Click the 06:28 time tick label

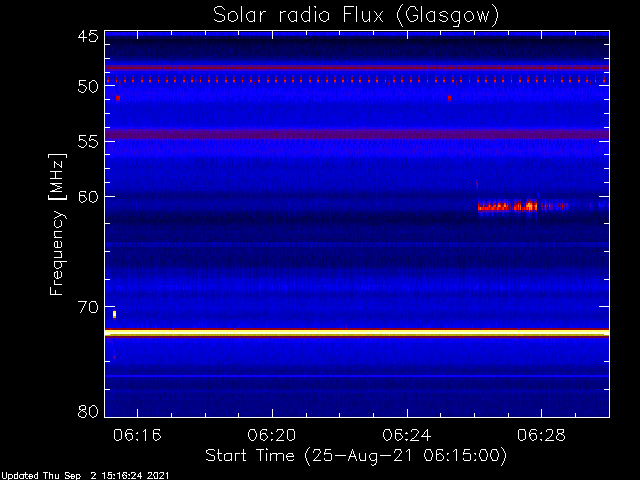(x=541, y=435)
